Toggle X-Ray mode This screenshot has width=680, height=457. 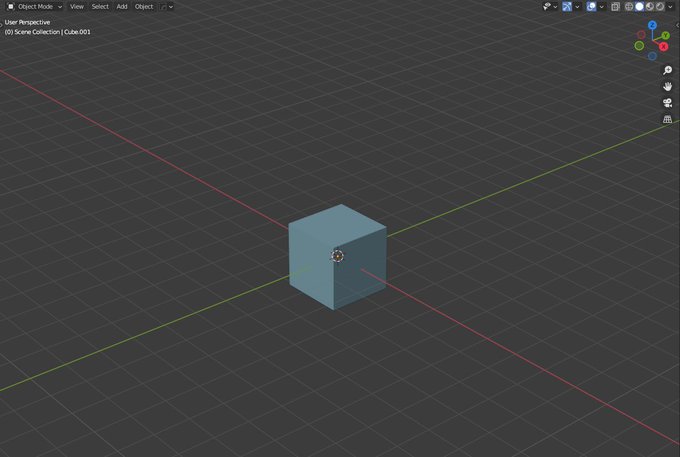[x=615, y=7]
